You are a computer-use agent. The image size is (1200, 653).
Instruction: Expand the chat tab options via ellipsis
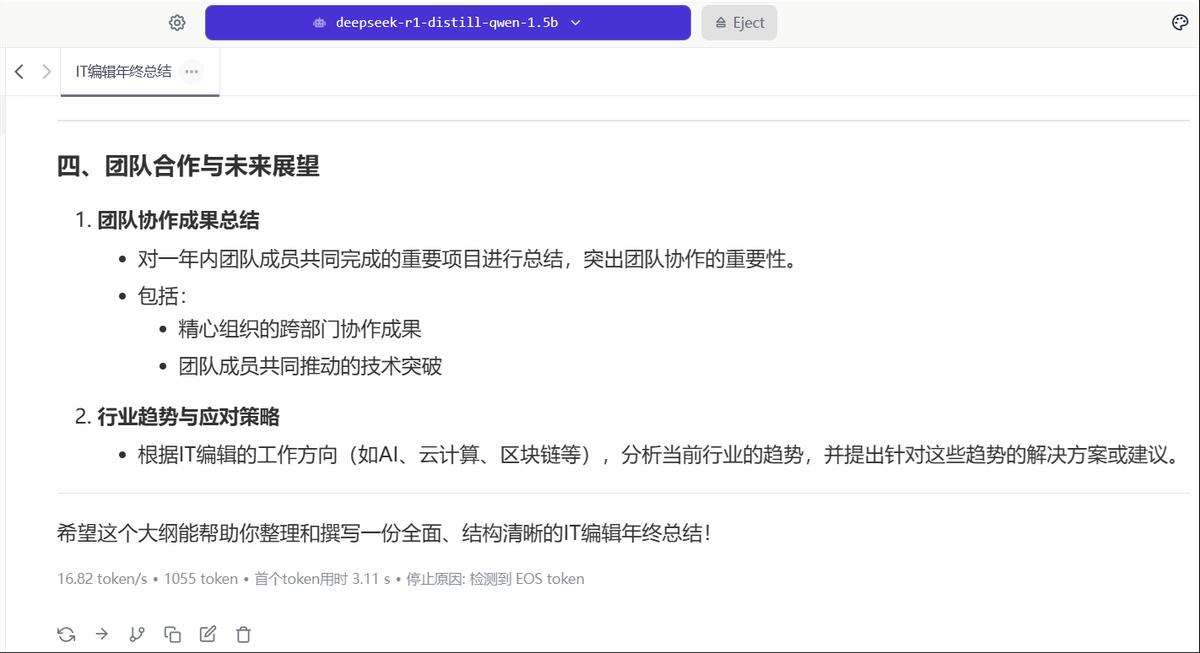coord(191,71)
